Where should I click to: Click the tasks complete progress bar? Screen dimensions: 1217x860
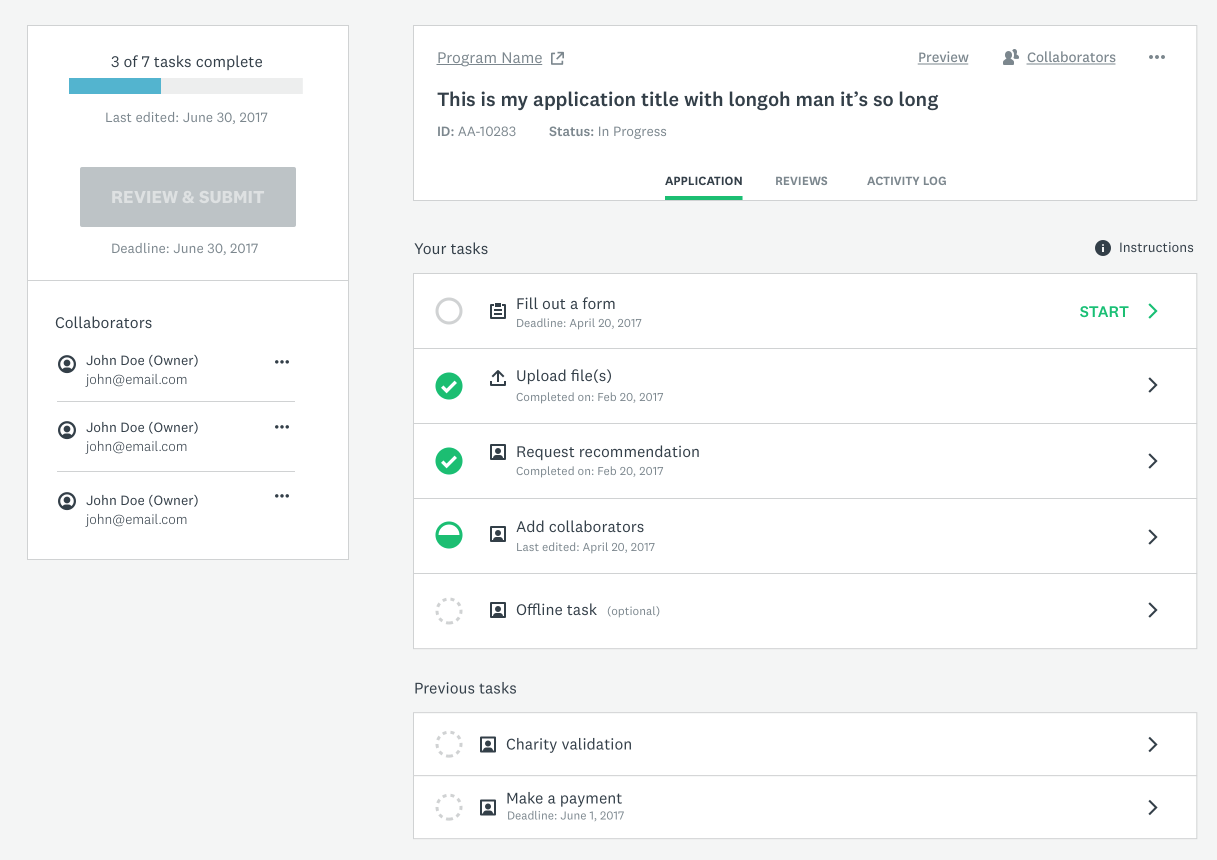(186, 86)
